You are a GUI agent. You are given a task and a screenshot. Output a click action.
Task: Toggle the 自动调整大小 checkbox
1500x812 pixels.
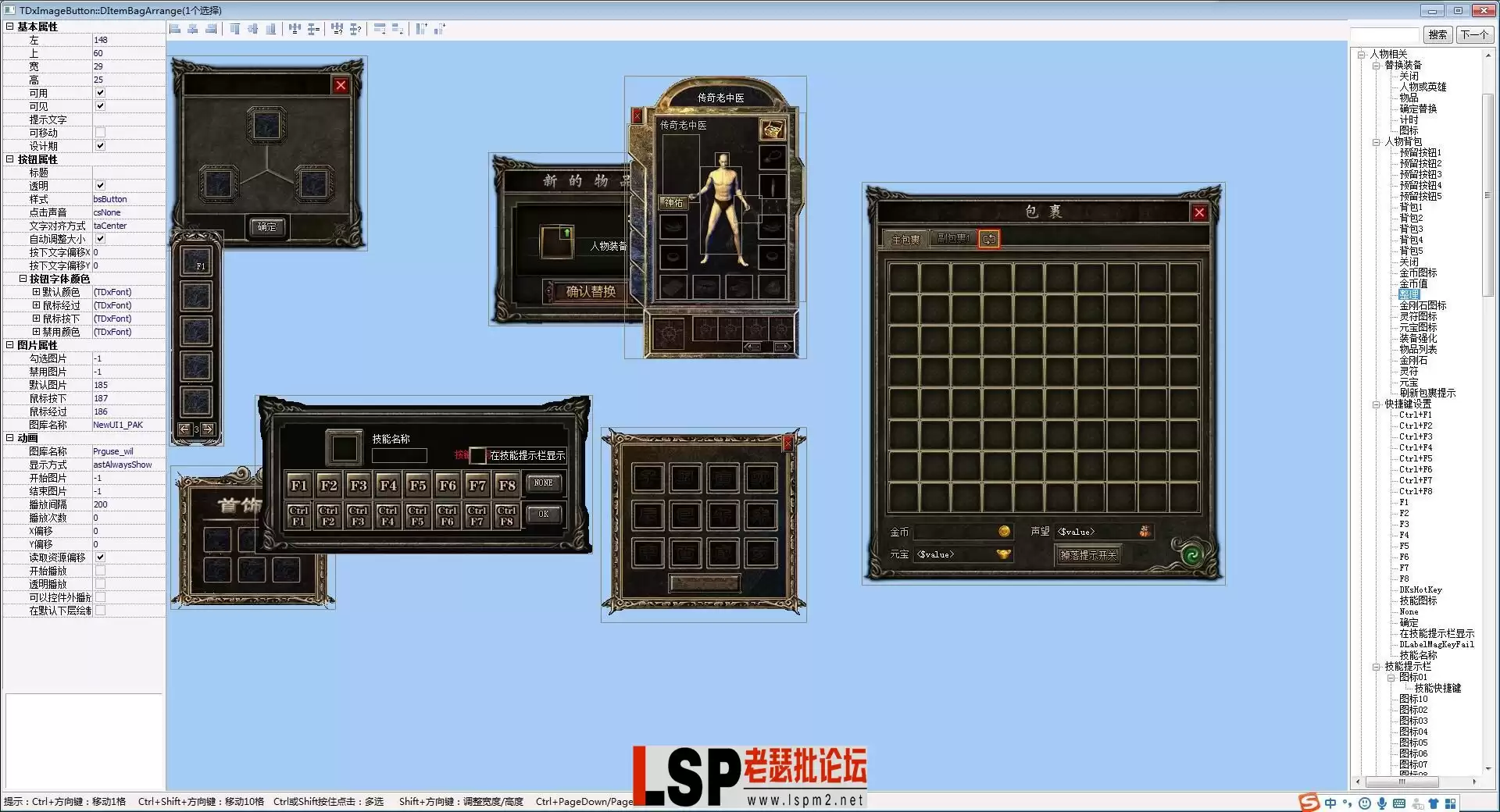coord(100,239)
